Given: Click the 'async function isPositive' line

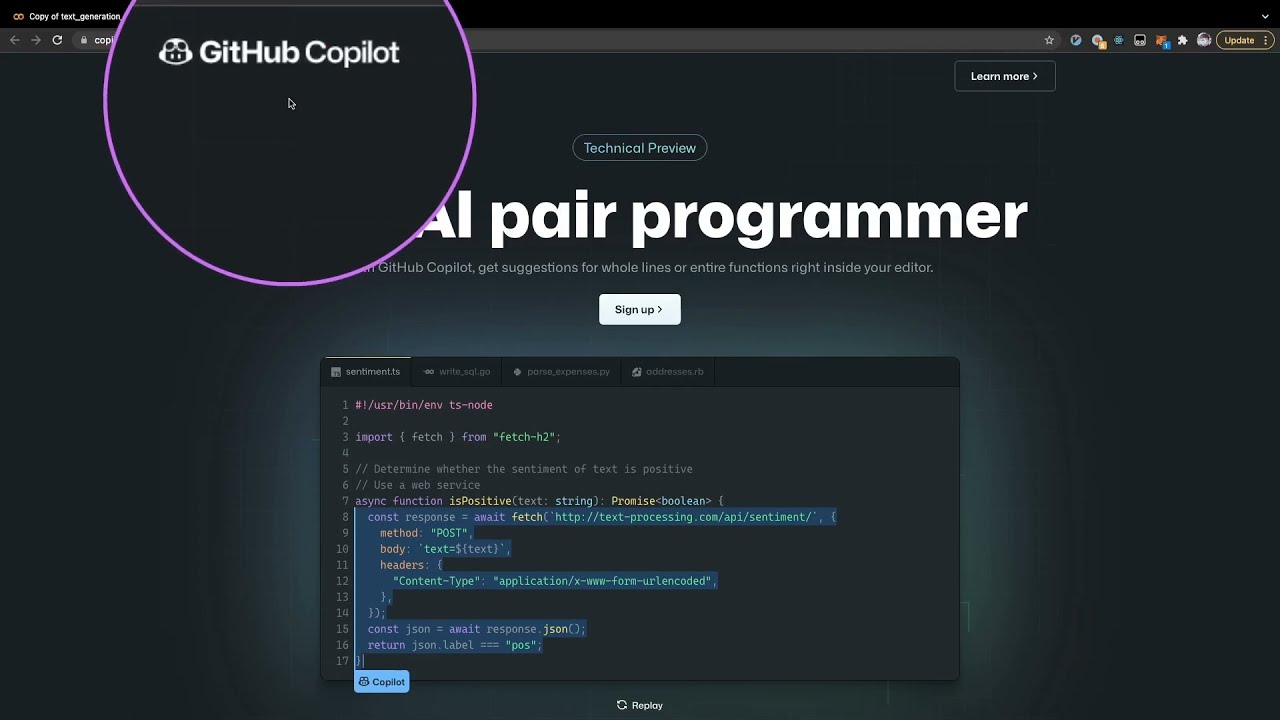Looking at the screenshot, I should [x=539, y=501].
